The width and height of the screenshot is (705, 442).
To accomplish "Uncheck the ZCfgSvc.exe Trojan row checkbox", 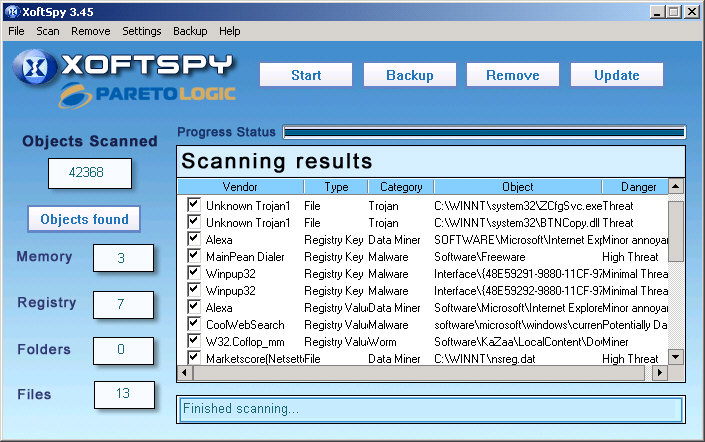I will tap(194, 205).
